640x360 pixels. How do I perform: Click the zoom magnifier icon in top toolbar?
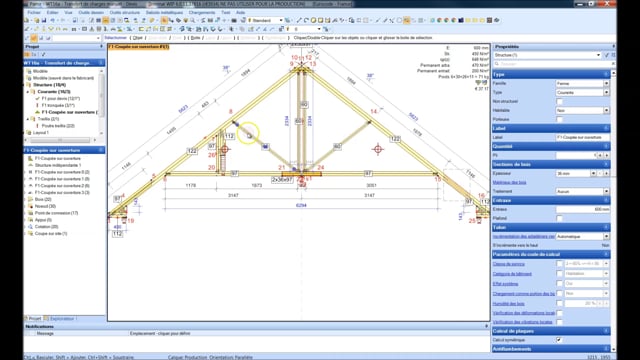pos(192,20)
